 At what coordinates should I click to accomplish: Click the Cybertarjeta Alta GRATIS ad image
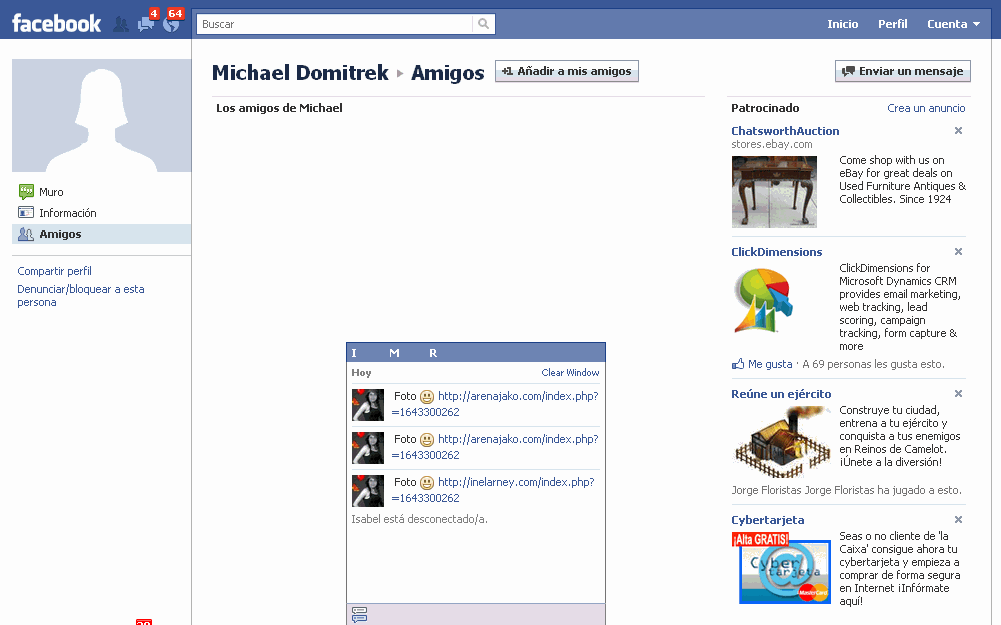(x=781, y=568)
